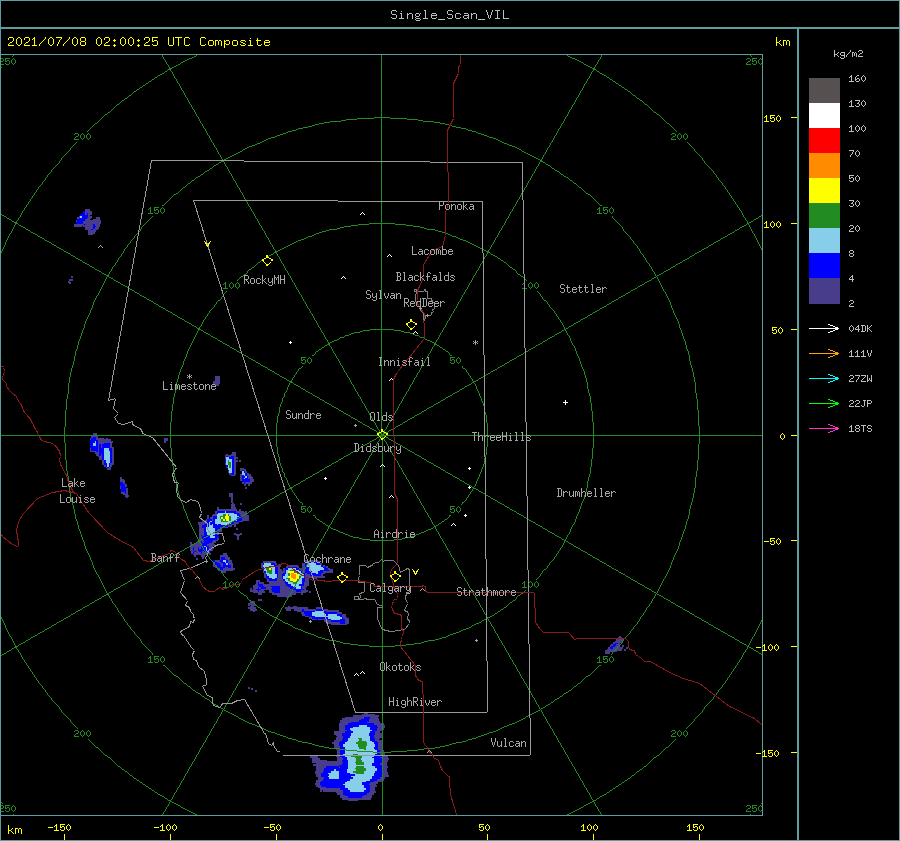Click the ThreeHills label
This screenshot has width=900, height=841.
(501, 437)
